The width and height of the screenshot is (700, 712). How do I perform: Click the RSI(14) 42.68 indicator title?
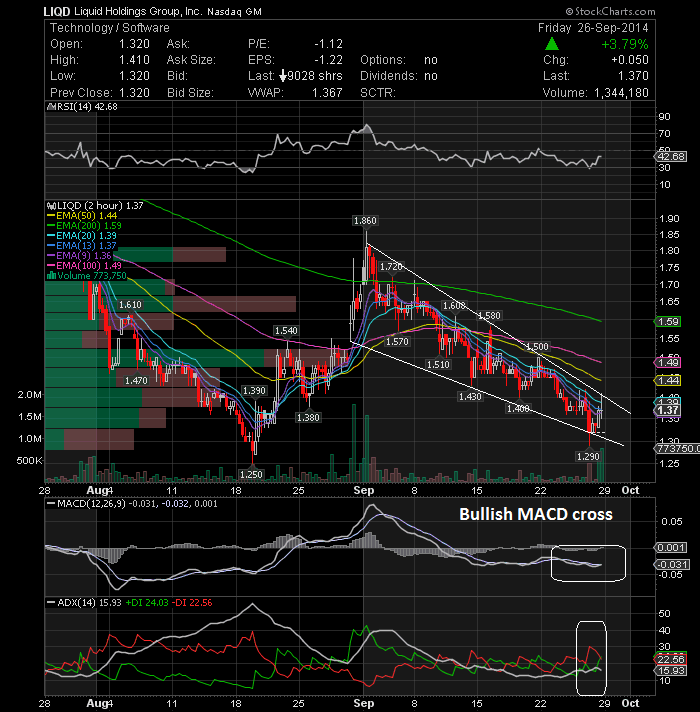coord(87,107)
